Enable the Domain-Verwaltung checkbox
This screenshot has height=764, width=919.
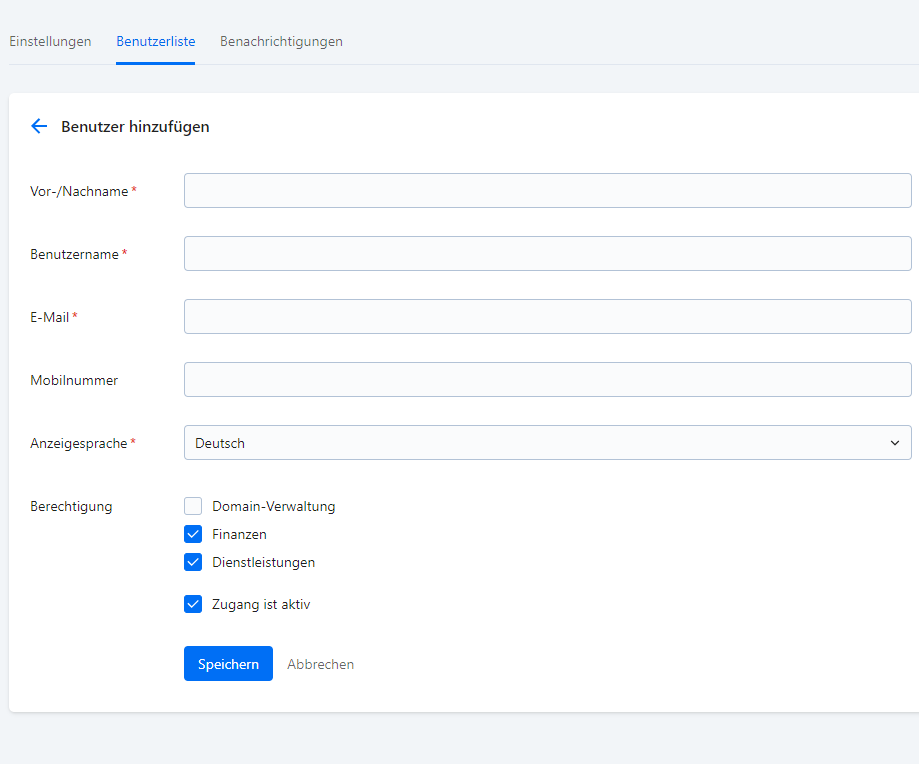(x=193, y=506)
